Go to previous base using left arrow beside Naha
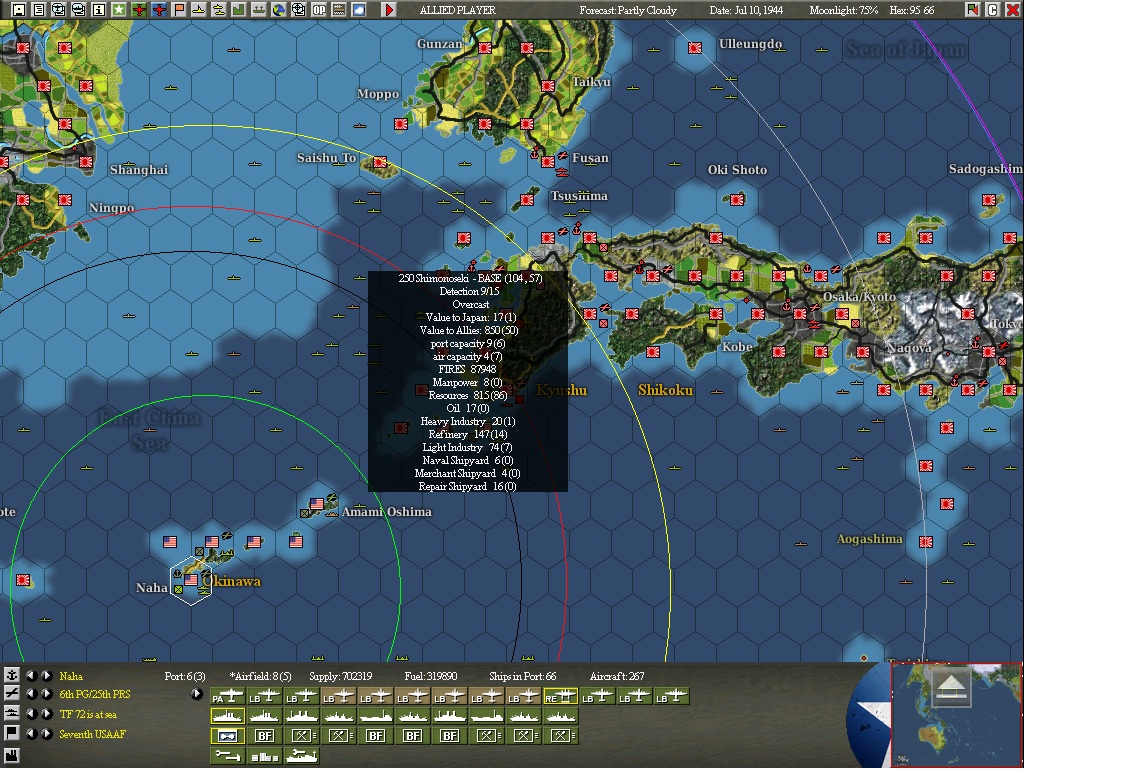 (x=31, y=675)
